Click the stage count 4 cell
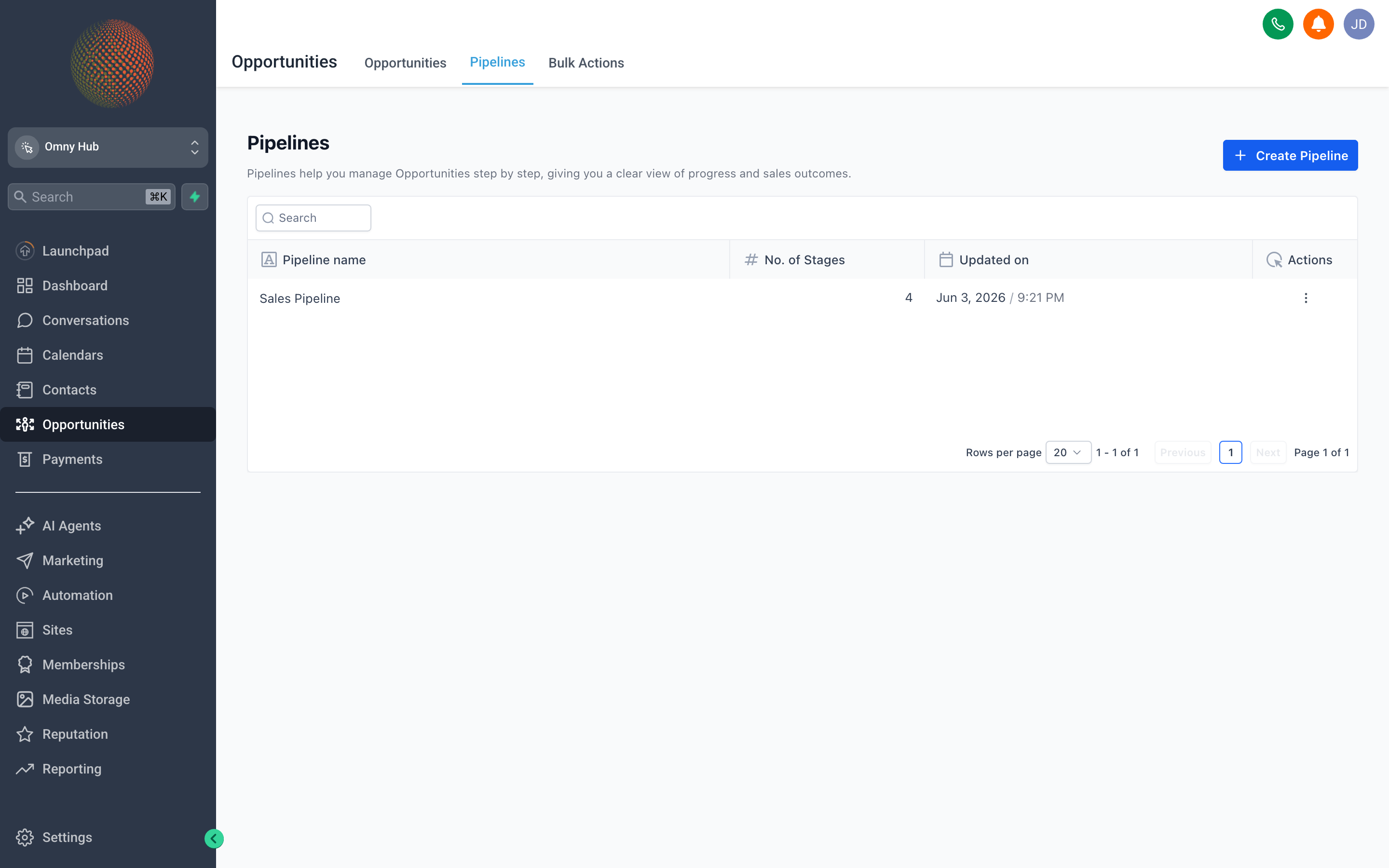Image resolution: width=1389 pixels, height=868 pixels. (x=908, y=298)
